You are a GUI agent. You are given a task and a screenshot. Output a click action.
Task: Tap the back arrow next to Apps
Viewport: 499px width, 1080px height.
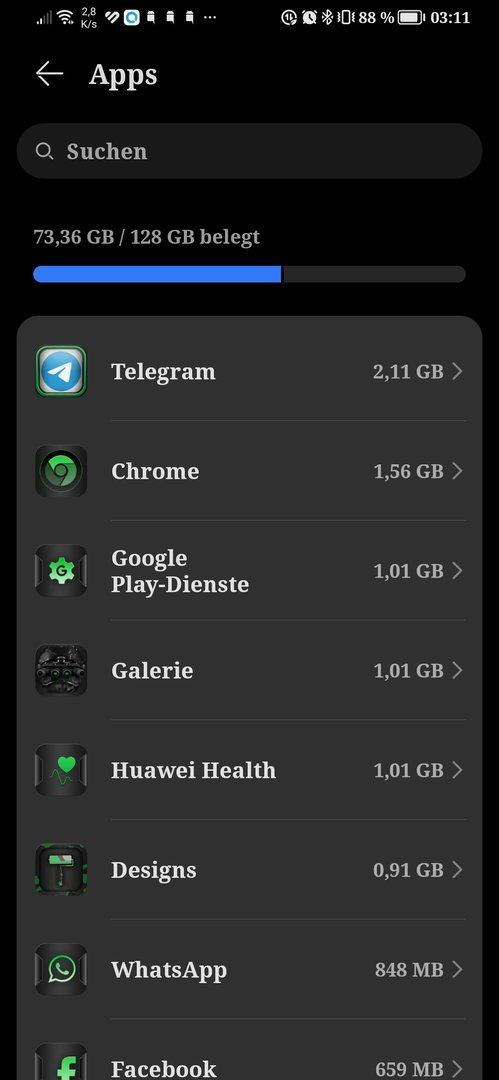pyautogui.click(x=50, y=74)
